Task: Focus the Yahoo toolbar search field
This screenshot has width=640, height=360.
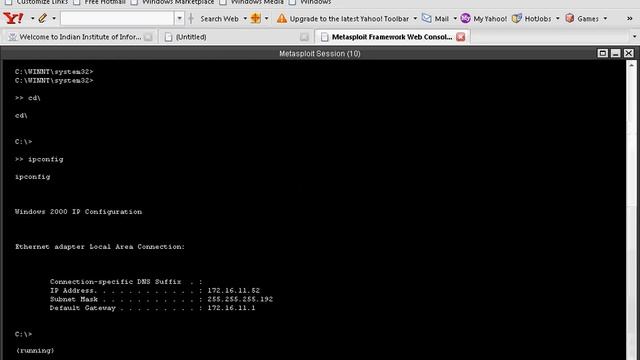Action: (x=117, y=18)
